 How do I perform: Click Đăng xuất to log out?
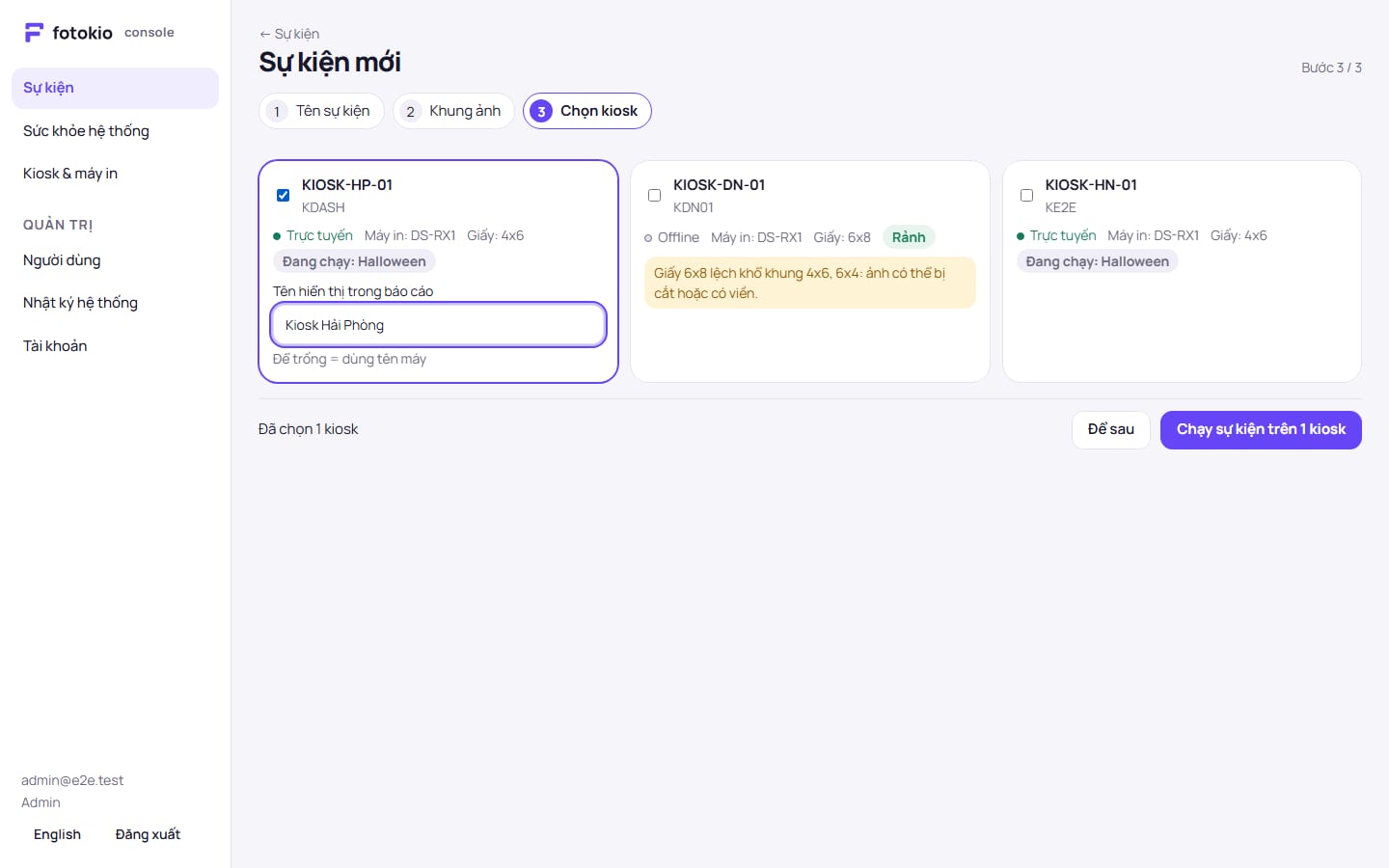click(x=148, y=835)
